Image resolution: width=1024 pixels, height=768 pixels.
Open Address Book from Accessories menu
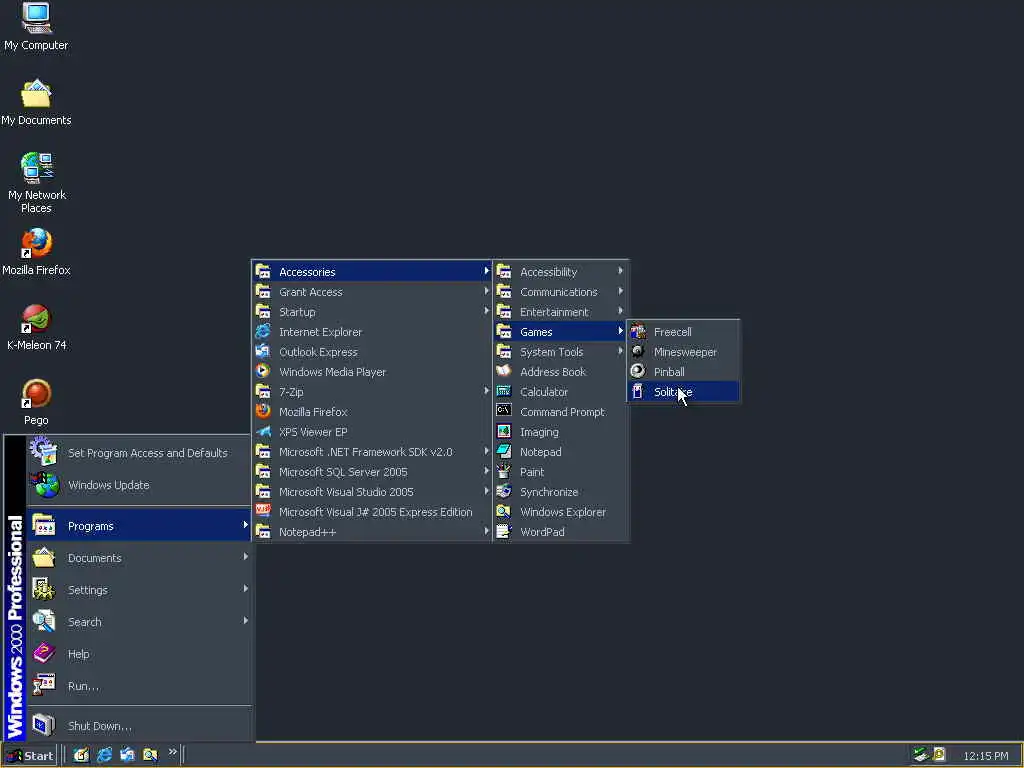[560, 372]
